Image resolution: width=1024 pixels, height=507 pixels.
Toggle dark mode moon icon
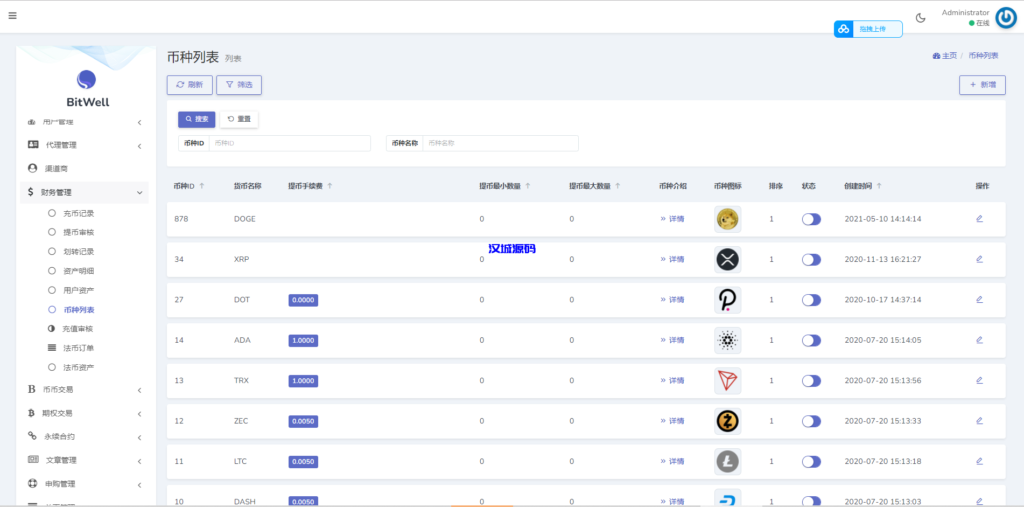coord(921,17)
